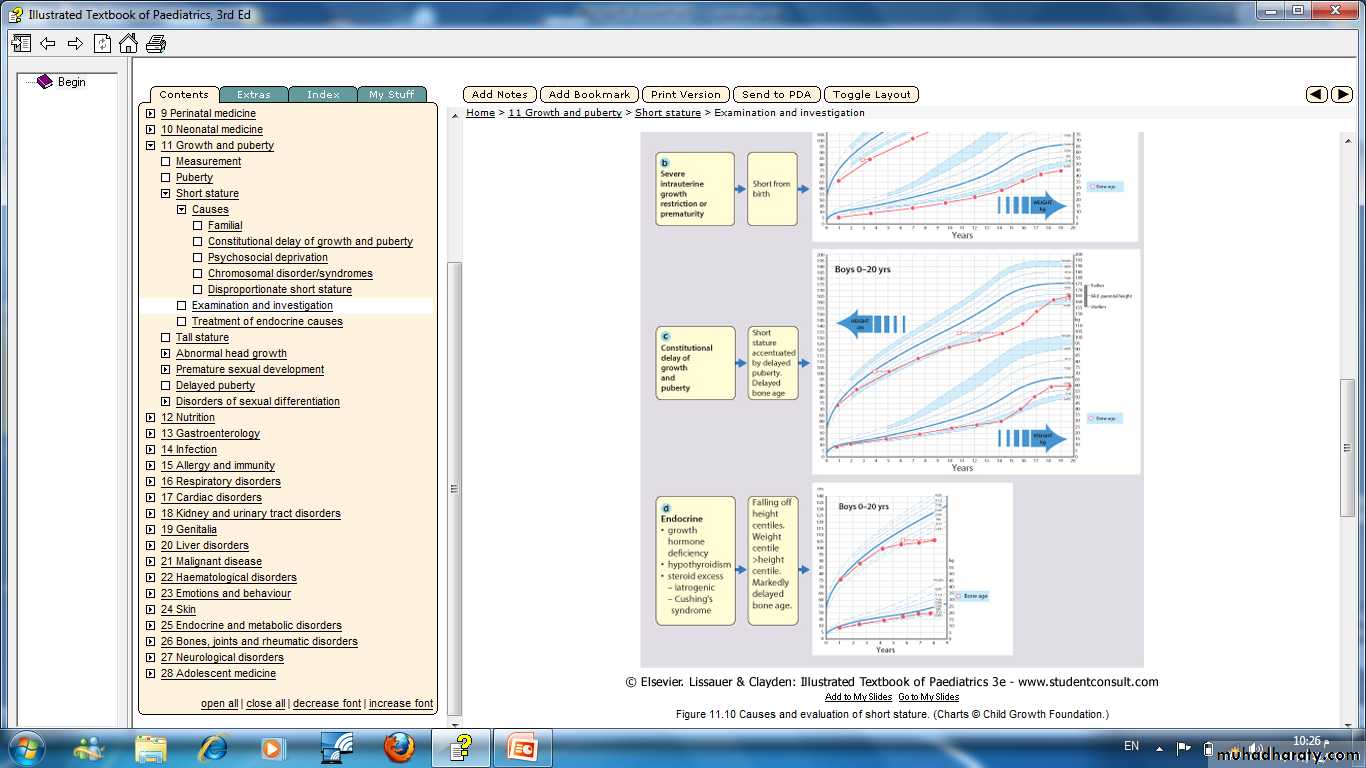Open Firefox from the taskbar
The image size is (1366, 768).
pyautogui.click(x=398, y=747)
